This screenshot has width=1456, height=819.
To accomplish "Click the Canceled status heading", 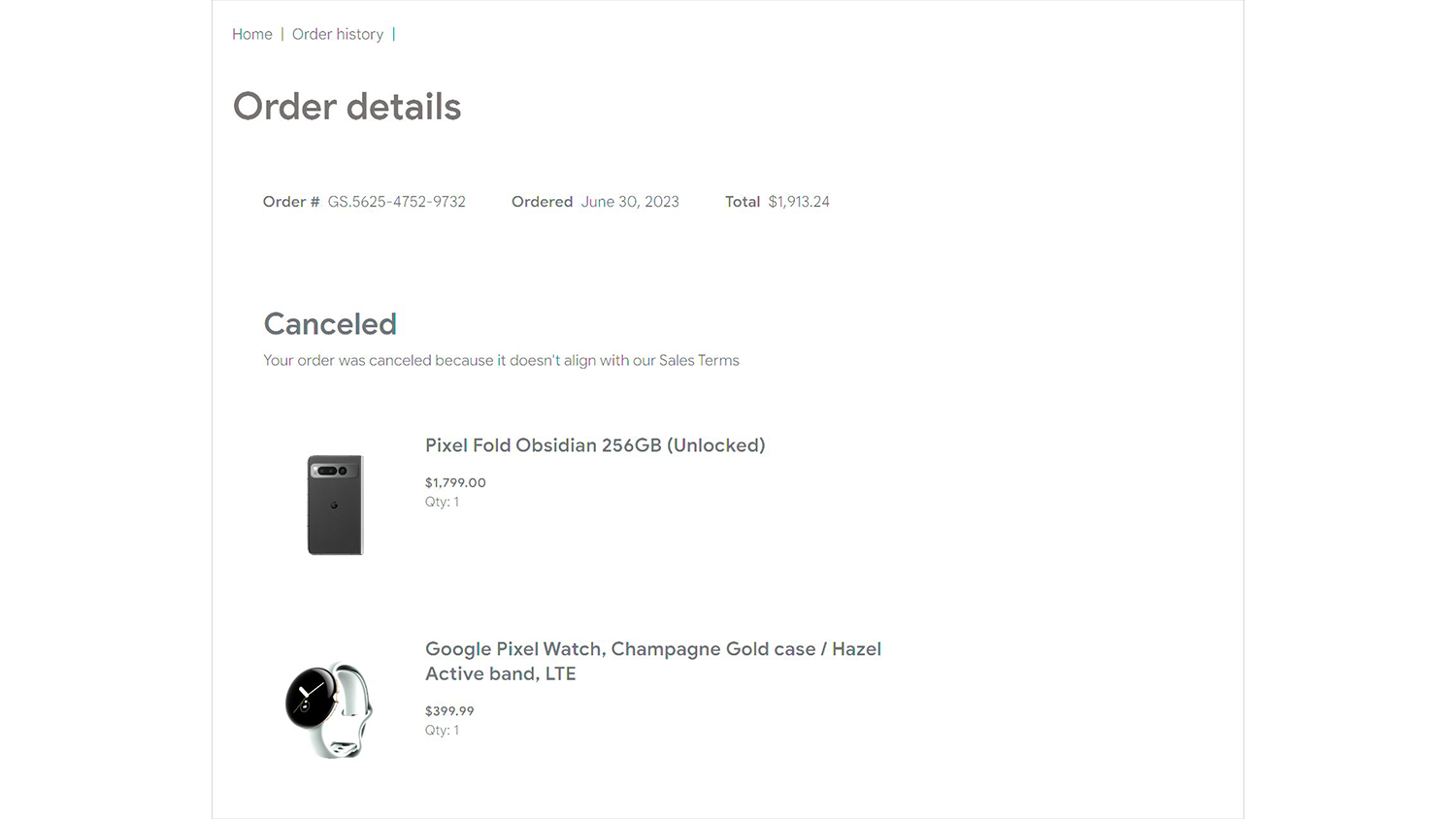I will tap(330, 324).
